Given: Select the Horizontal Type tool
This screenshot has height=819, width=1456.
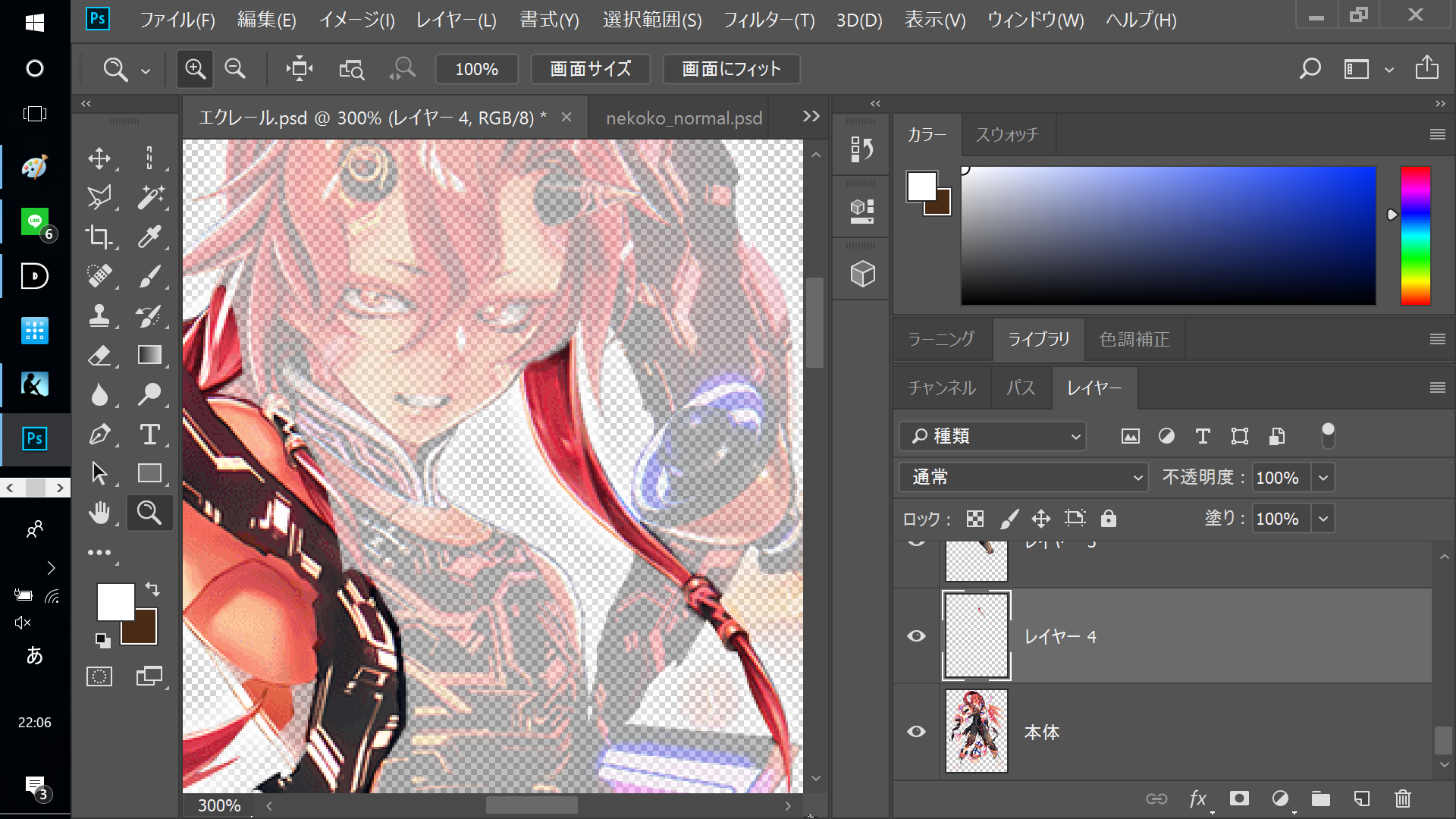Looking at the screenshot, I should (149, 435).
